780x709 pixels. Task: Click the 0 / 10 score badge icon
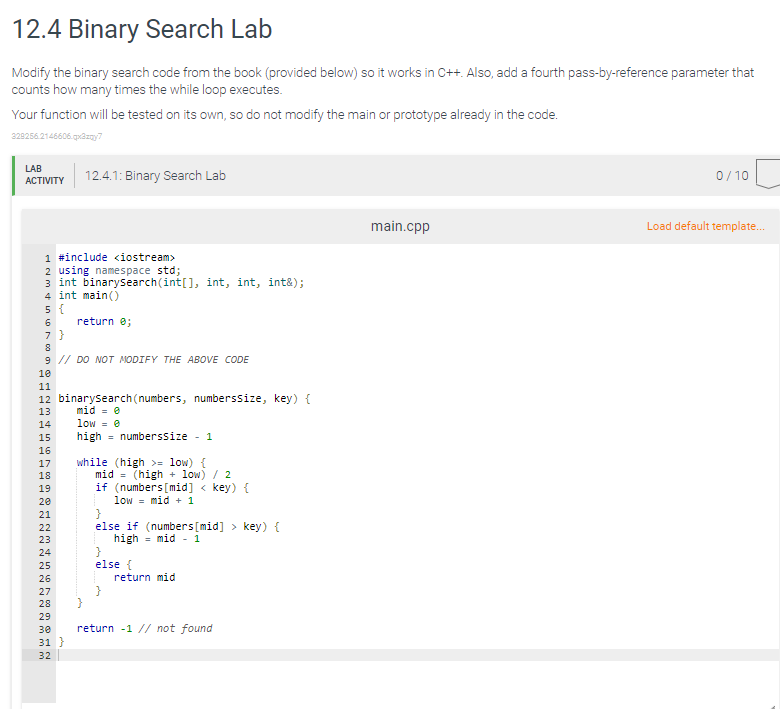click(768, 174)
